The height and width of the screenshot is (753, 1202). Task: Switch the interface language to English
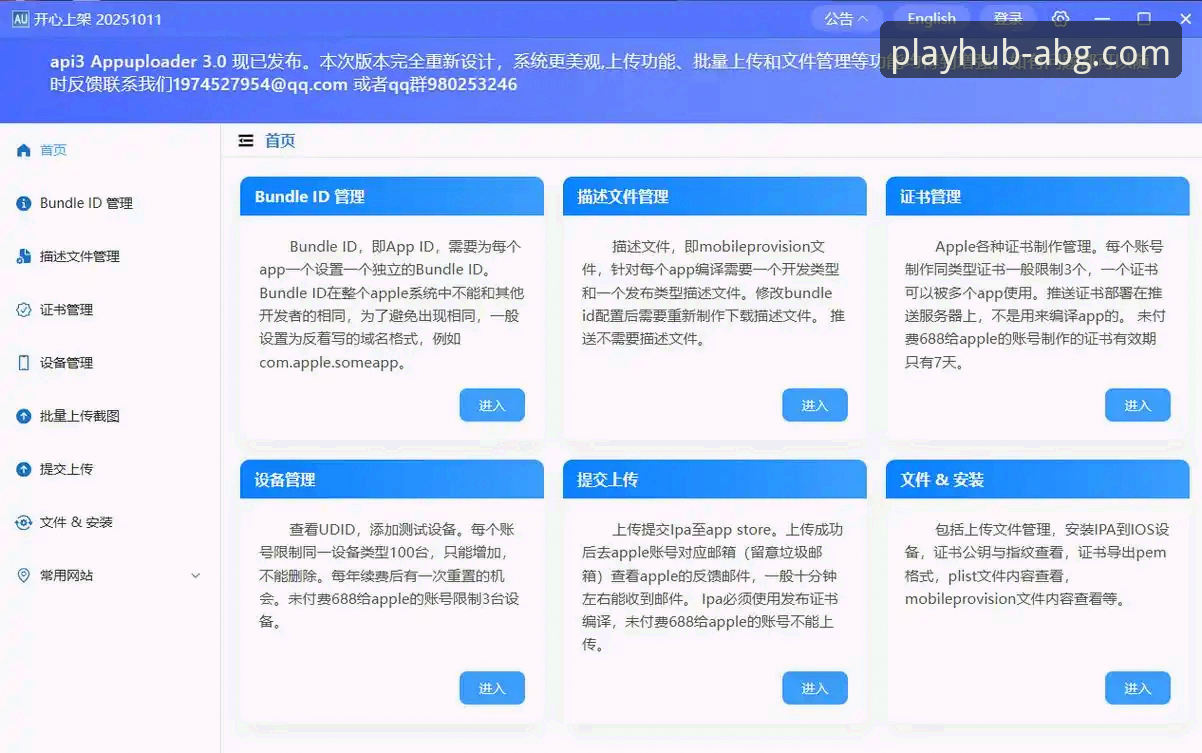pos(931,18)
